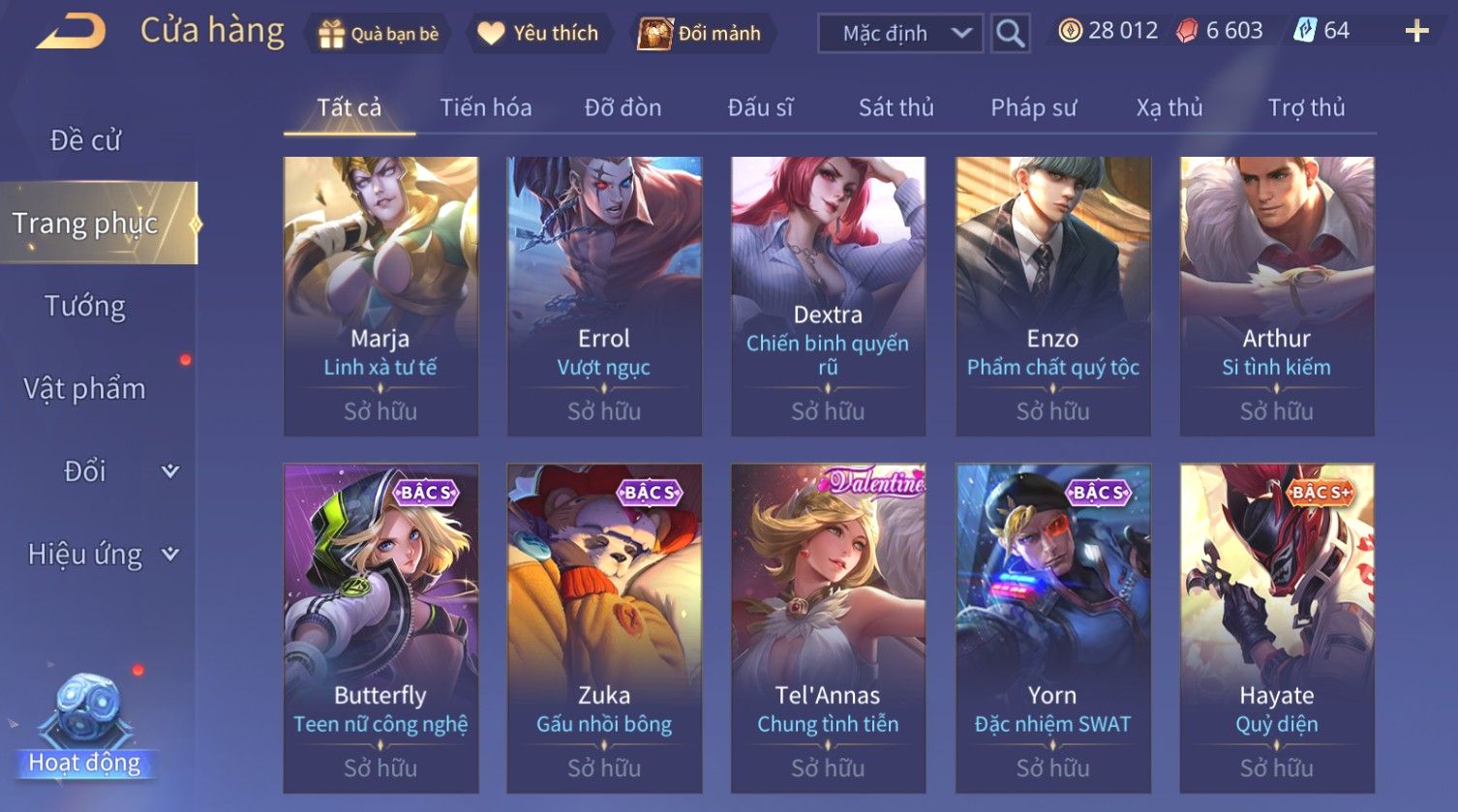Open the search magnifier icon

(1010, 34)
